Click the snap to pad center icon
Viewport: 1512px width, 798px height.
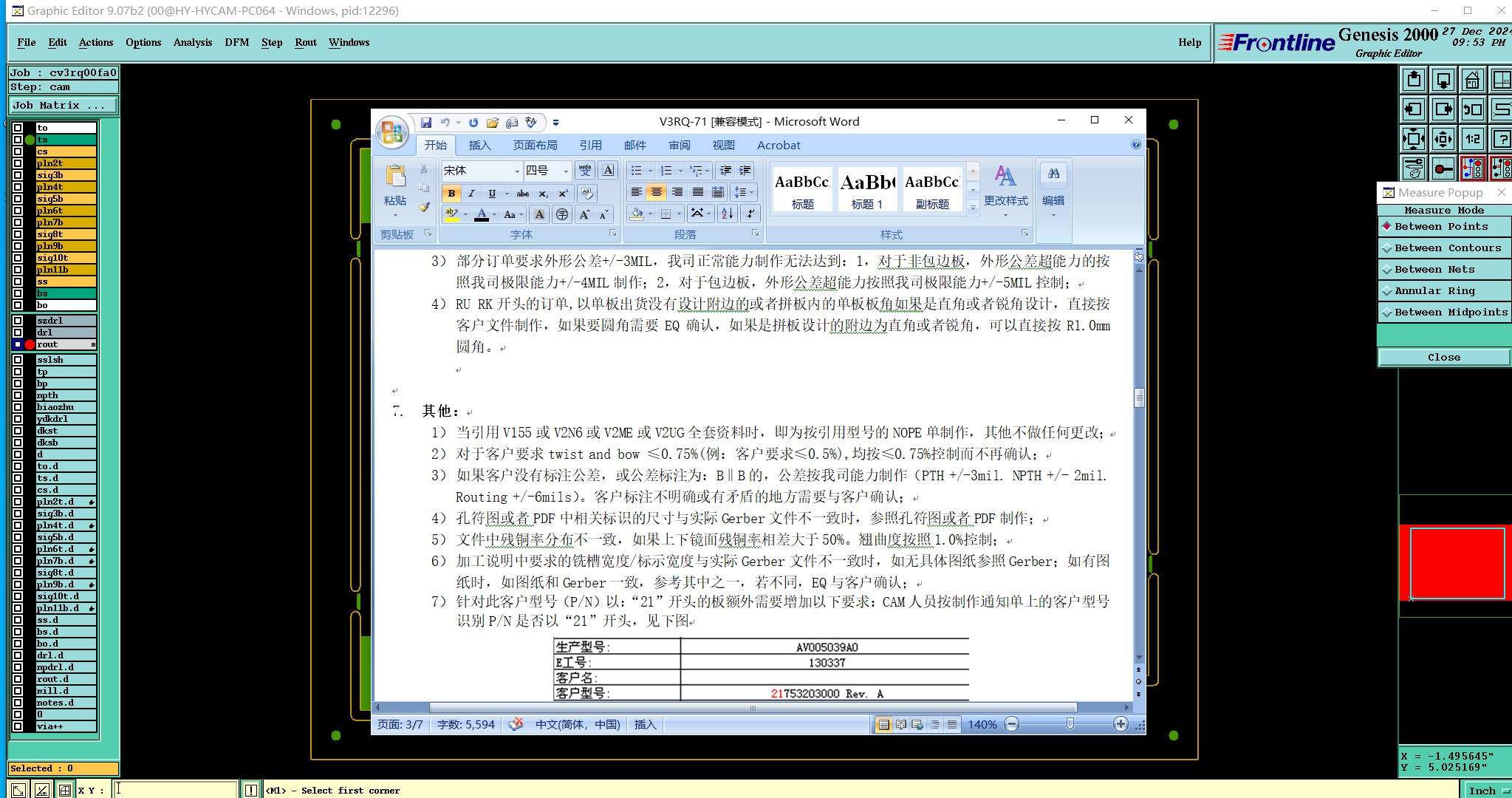1443,168
